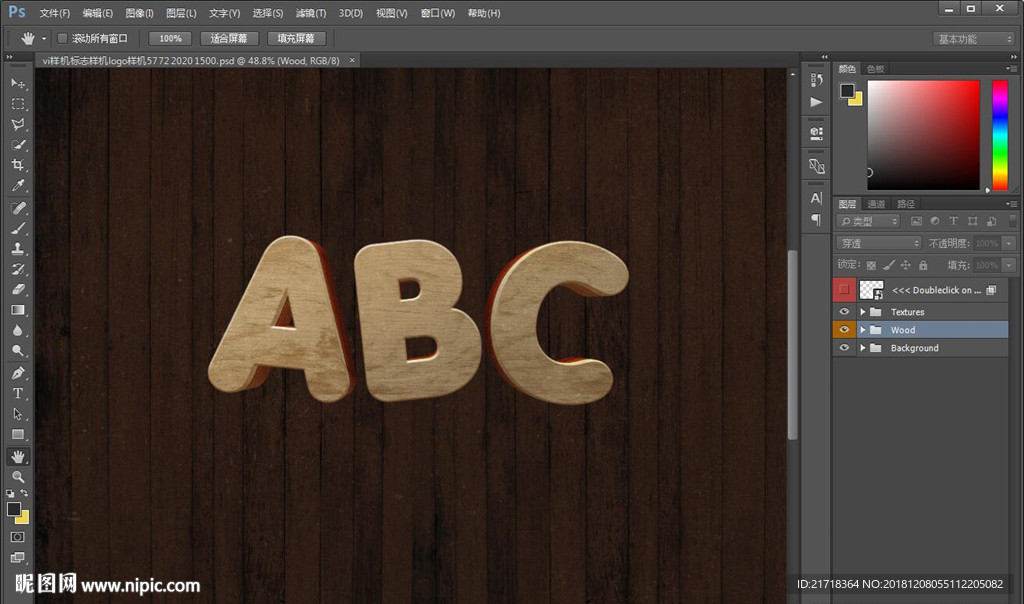Select the Crop tool
Image resolution: width=1024 pixels, height=604 pixels.
(18, 165)
